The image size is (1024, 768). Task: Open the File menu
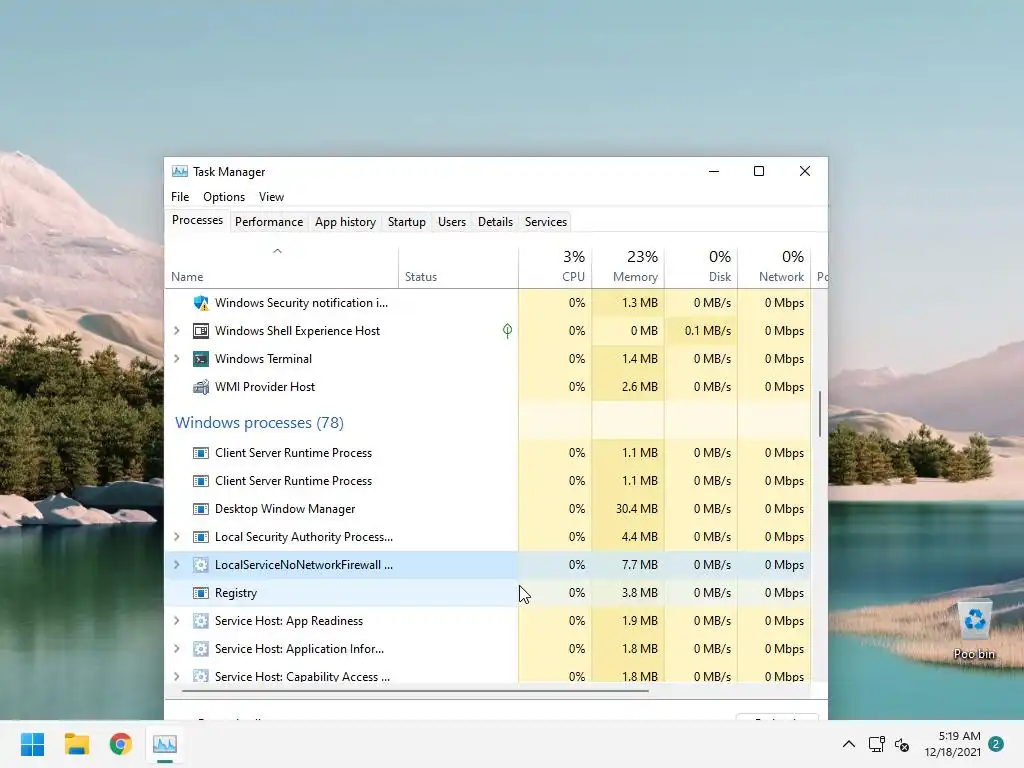180,197
